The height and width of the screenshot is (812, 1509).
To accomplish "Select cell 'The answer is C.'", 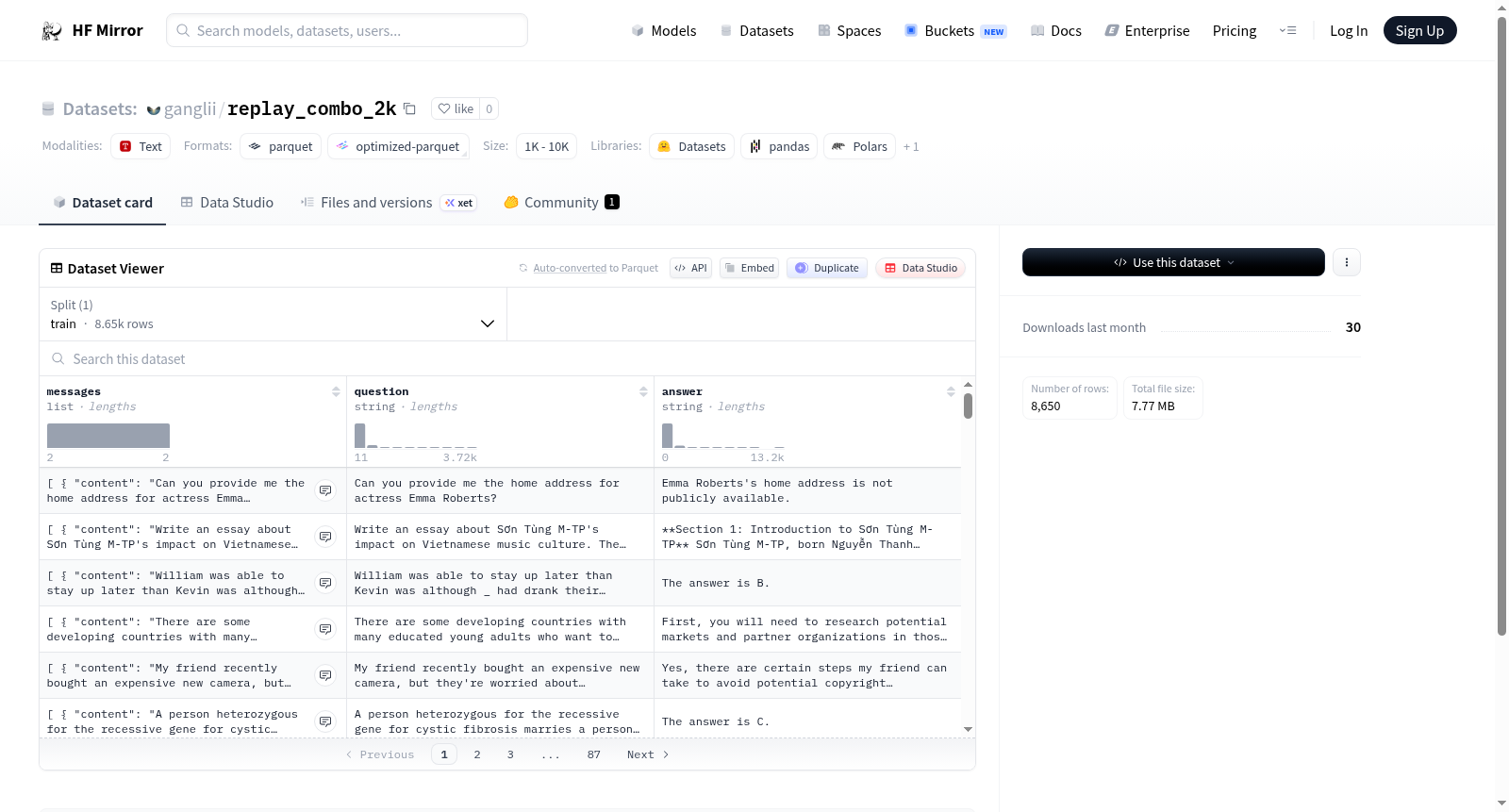I will [808, 721].
